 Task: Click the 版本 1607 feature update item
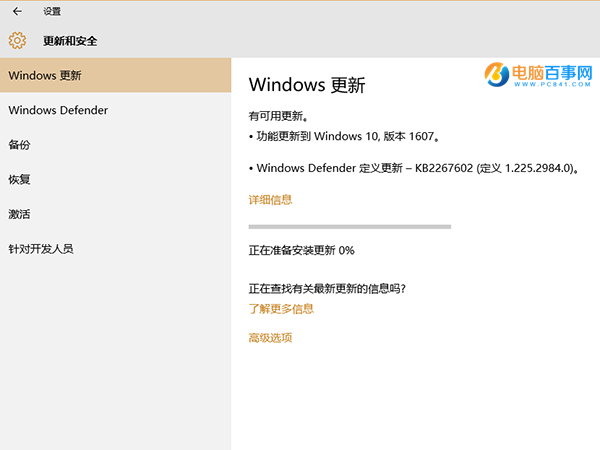point(344,136)
